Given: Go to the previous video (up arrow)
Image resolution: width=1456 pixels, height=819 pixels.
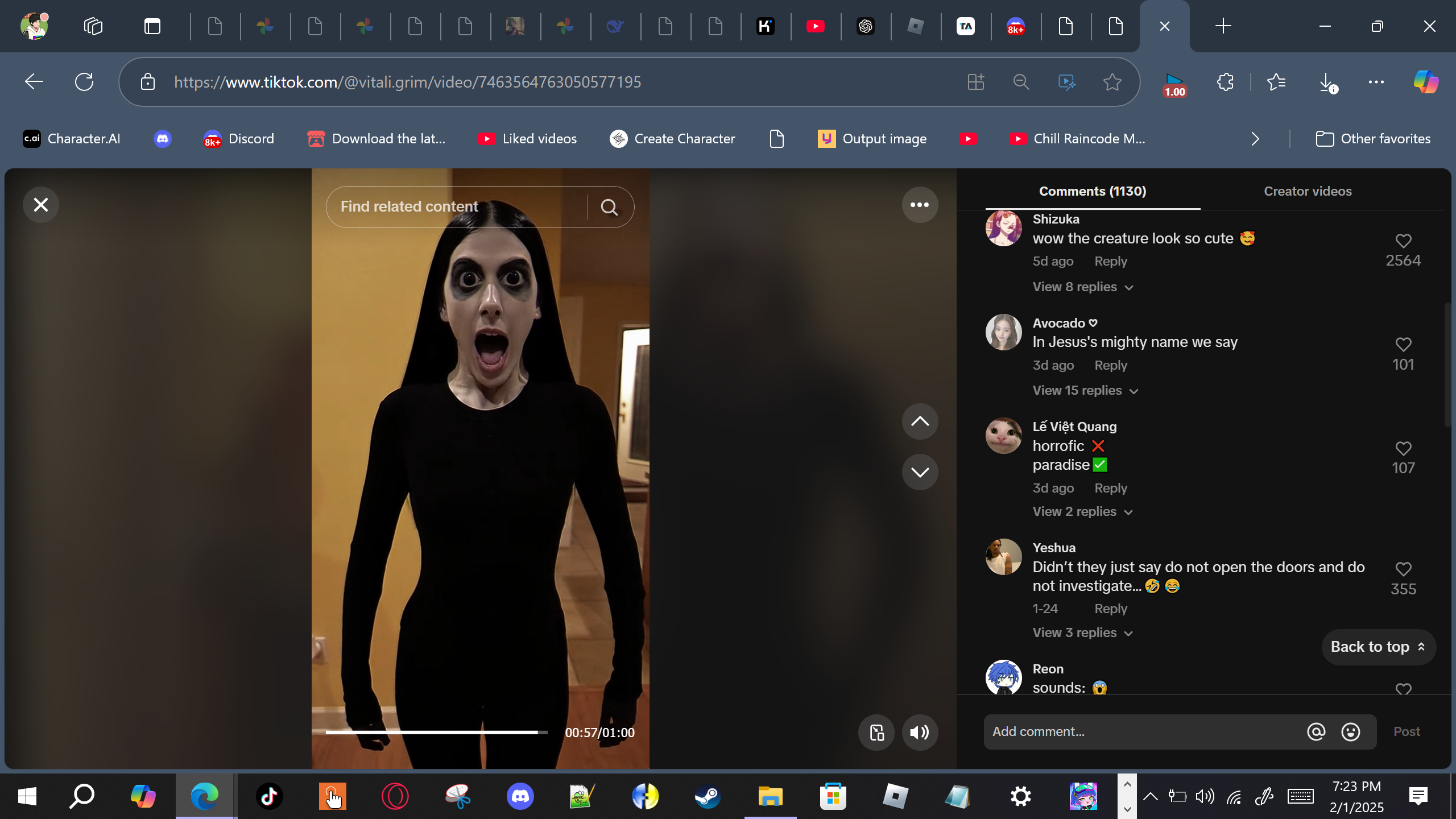Looking at the screenshot, I should pyautogui.click(x=920, y=421).
